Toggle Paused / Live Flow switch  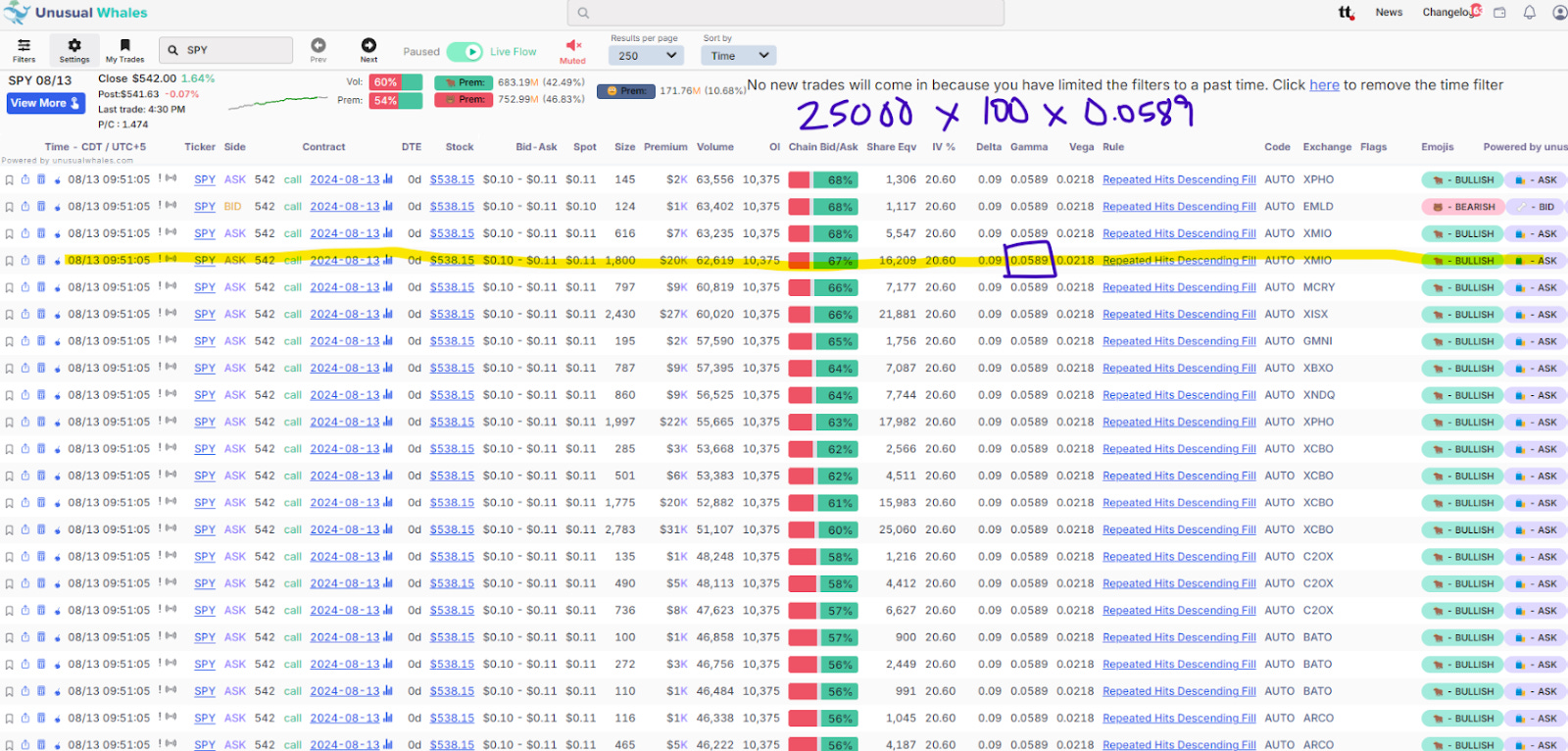[465, 52]
